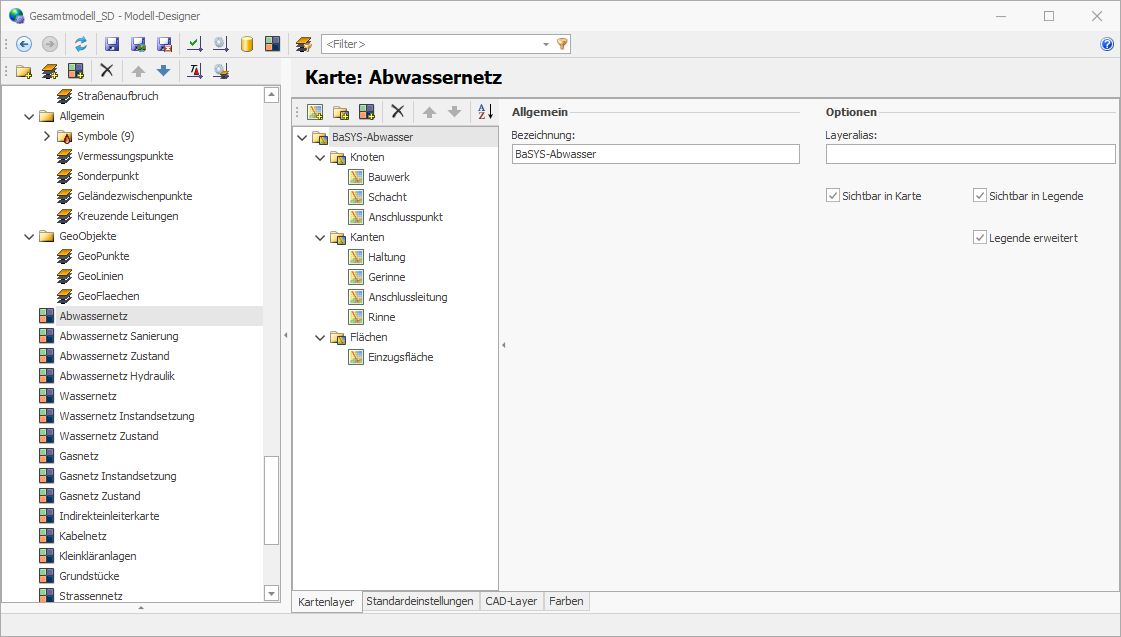Disable the Sichtbar in Karte checkbox
Screen dimensions: 1121x637
tap(832, 195)
